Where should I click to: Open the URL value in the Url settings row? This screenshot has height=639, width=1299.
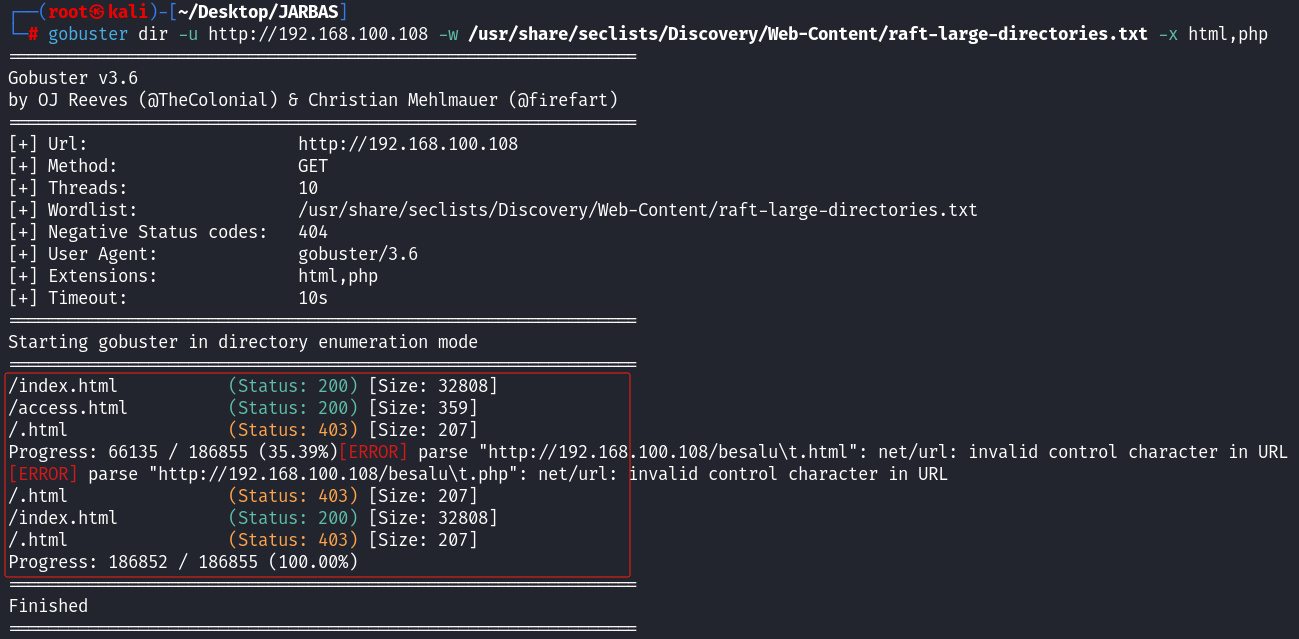pyautogui.click(x=408, y=144)
